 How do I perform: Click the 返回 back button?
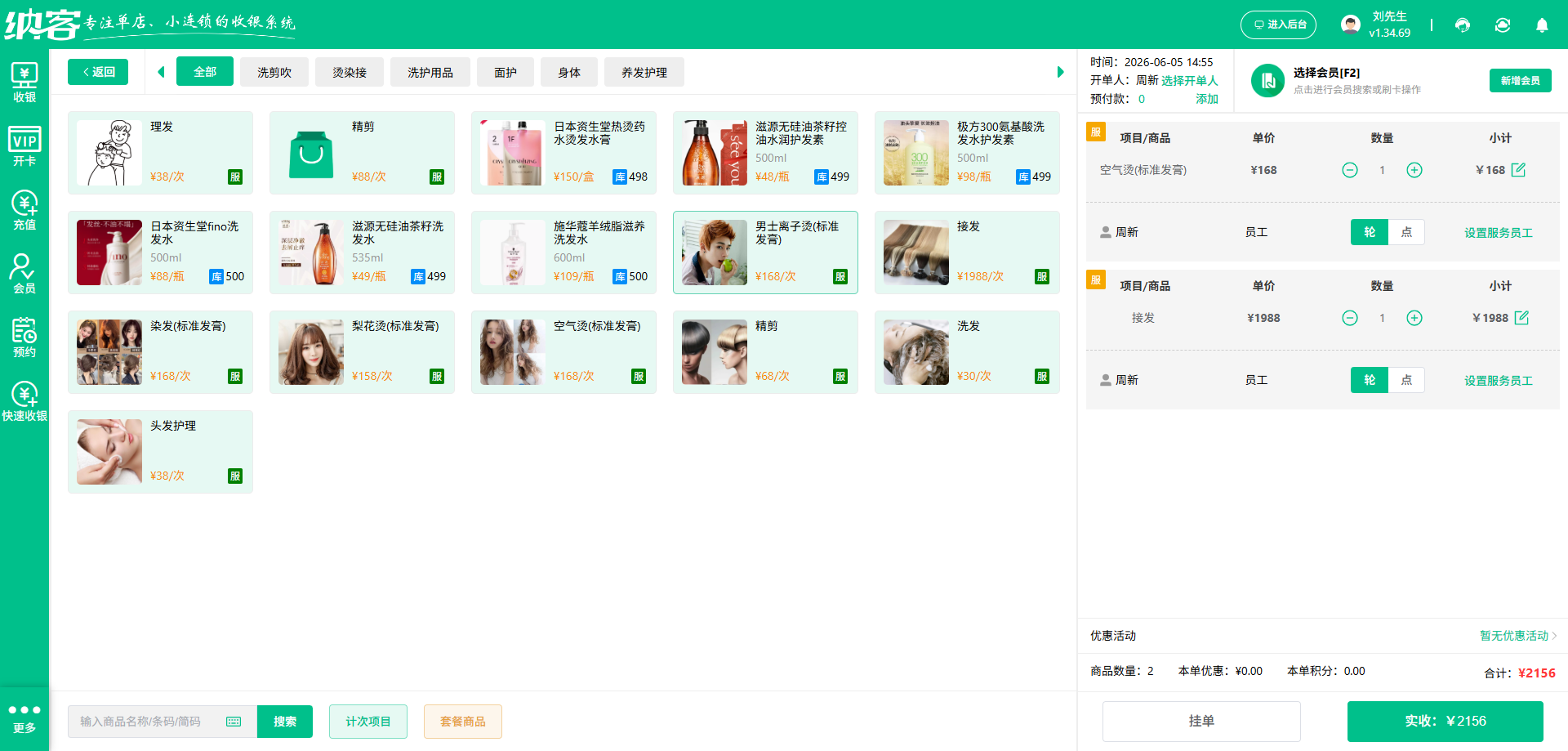[98, 72]
